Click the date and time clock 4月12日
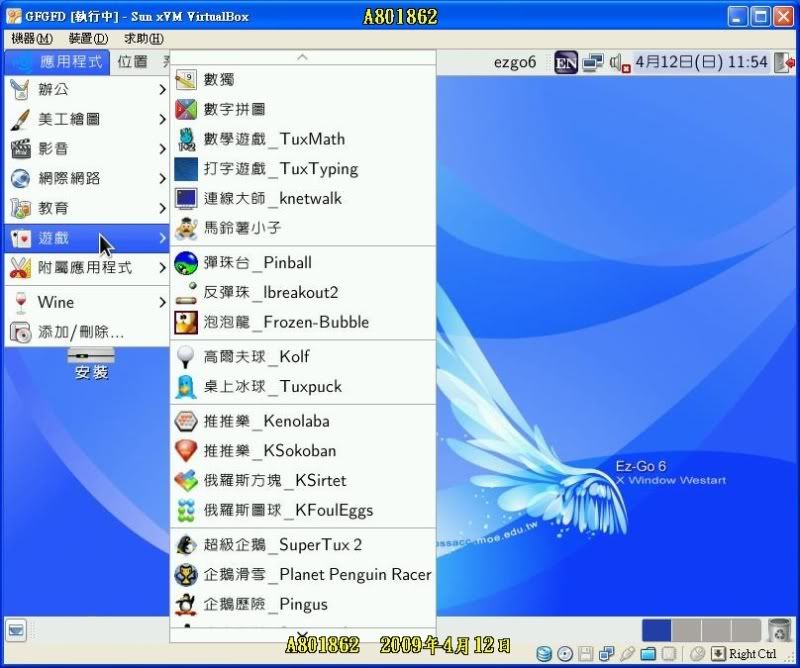800x668 pixels. pyautogui.click(x=701, y=62)
